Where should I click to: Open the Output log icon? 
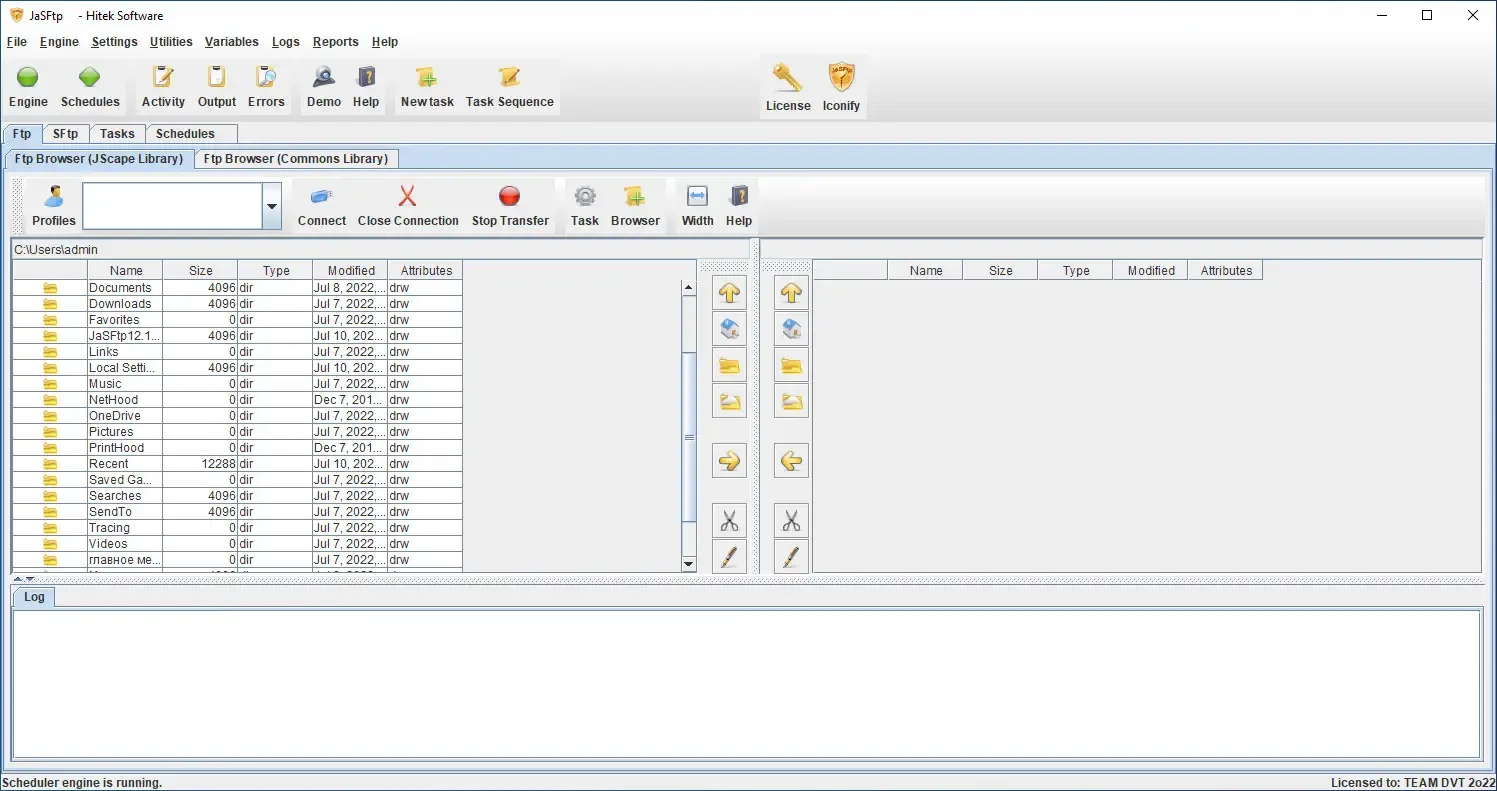[x=216, y=77]
